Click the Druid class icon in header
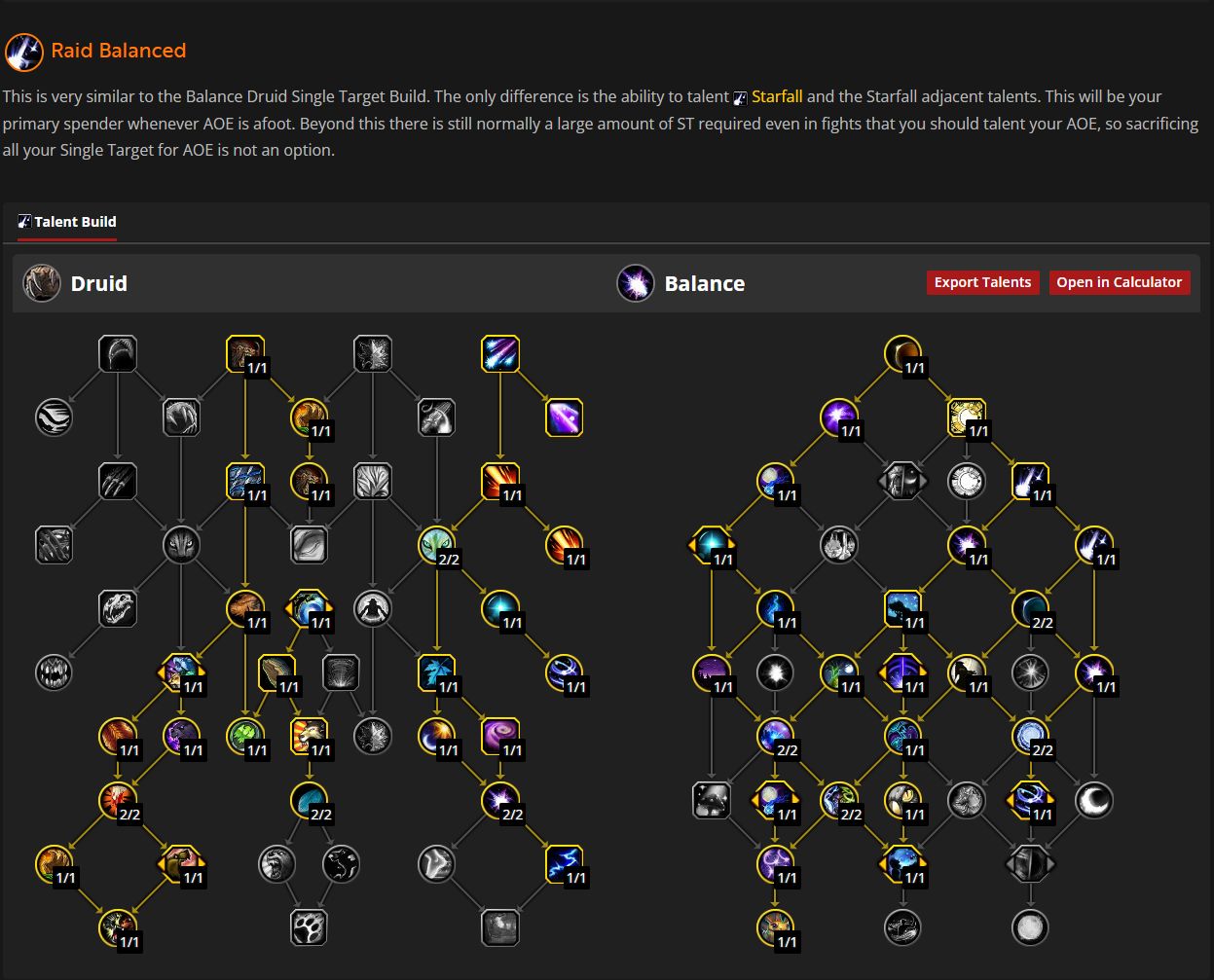Viewport: 1214px width, 980px height. [42, 283]
